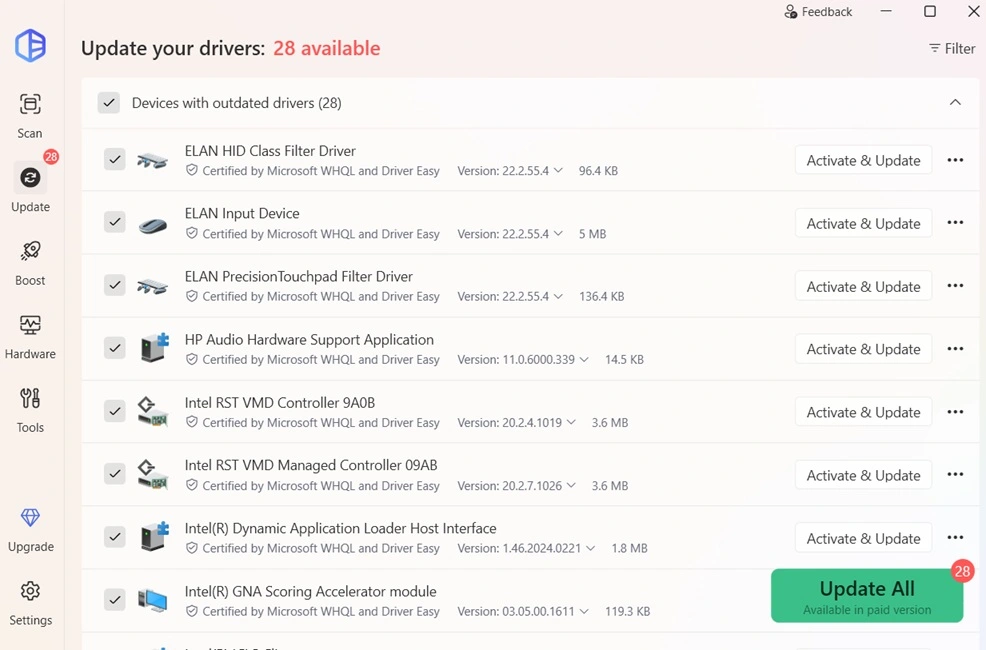Screen dimensions: 986x650
Task: Click the green Update All button
Action: 867,596
